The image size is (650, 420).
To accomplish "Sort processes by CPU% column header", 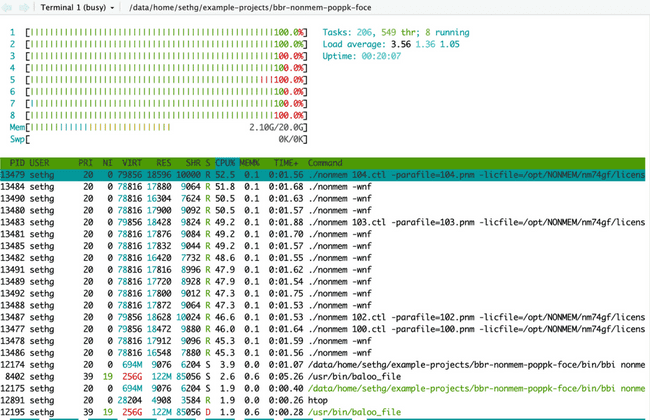I will click(225, 163).
